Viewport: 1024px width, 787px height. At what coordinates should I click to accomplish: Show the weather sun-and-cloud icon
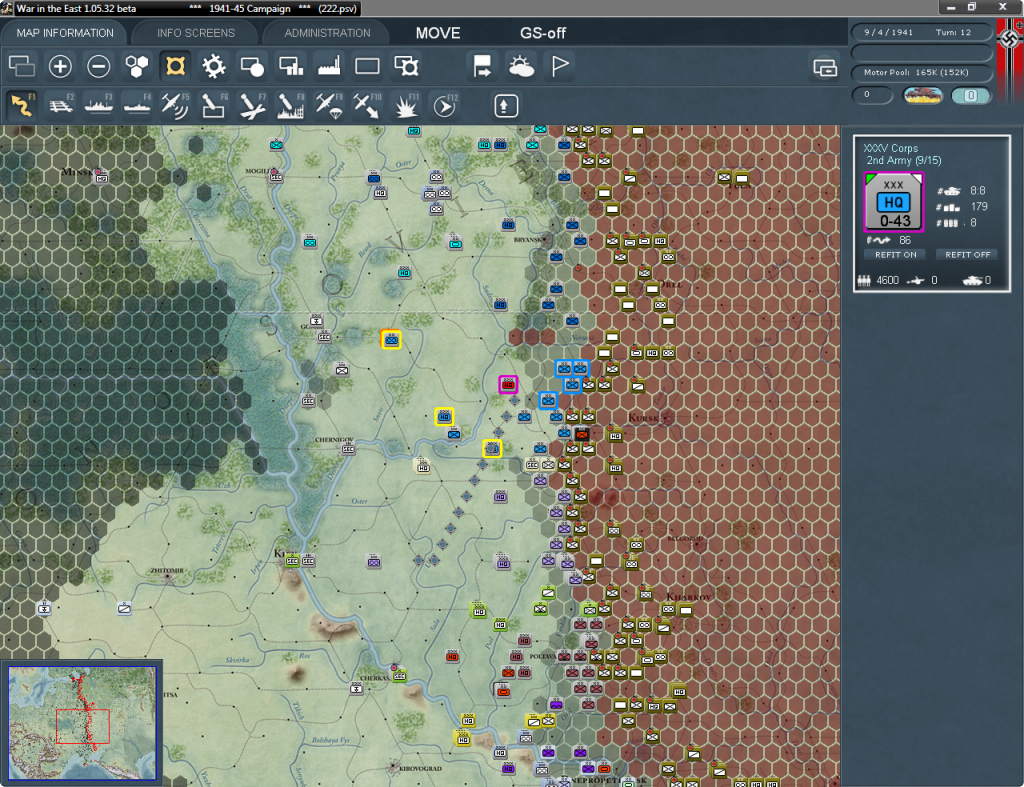(521, 66)
